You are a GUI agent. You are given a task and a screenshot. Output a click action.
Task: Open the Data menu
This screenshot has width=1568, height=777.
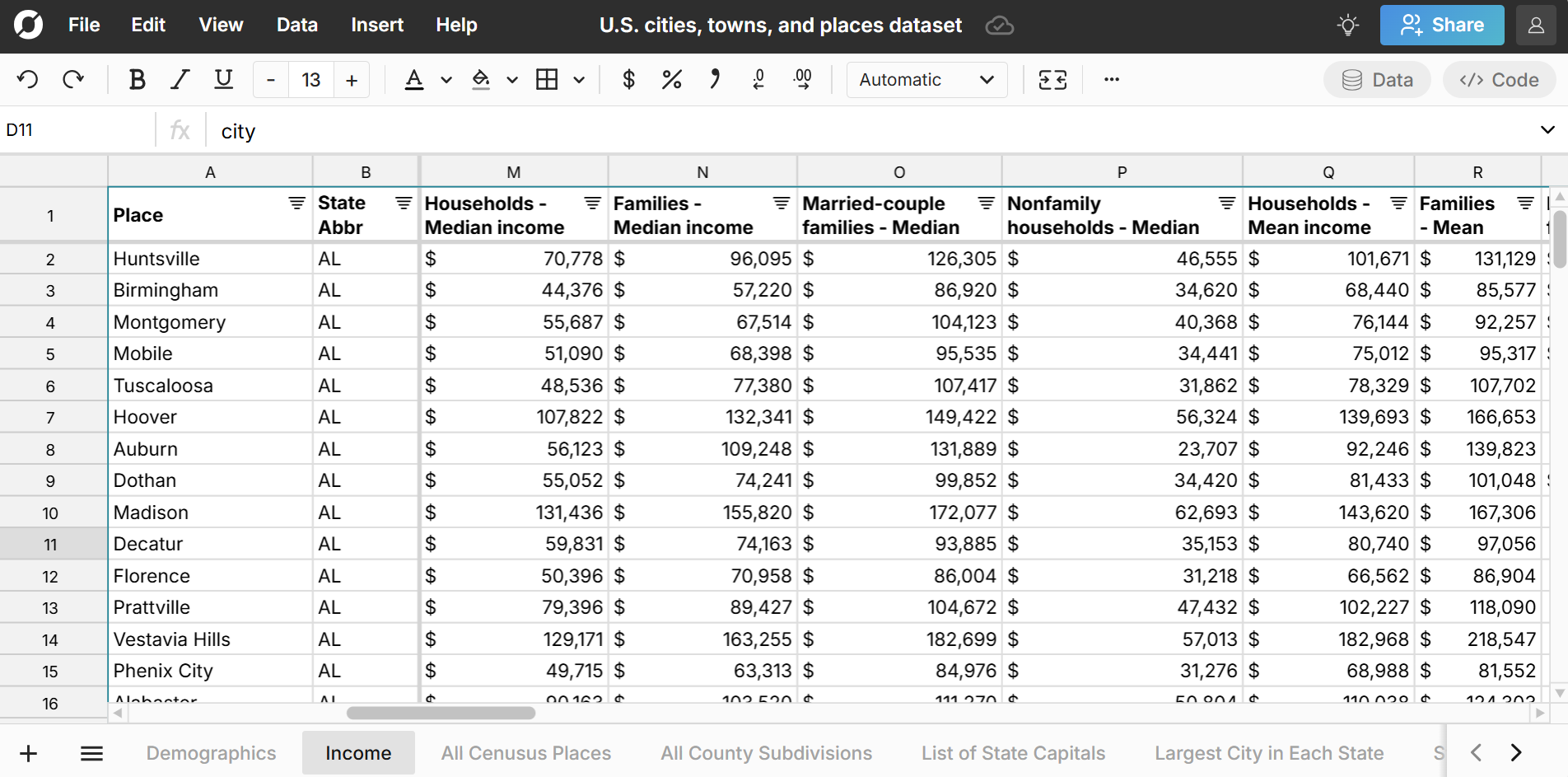coord(296,25)
